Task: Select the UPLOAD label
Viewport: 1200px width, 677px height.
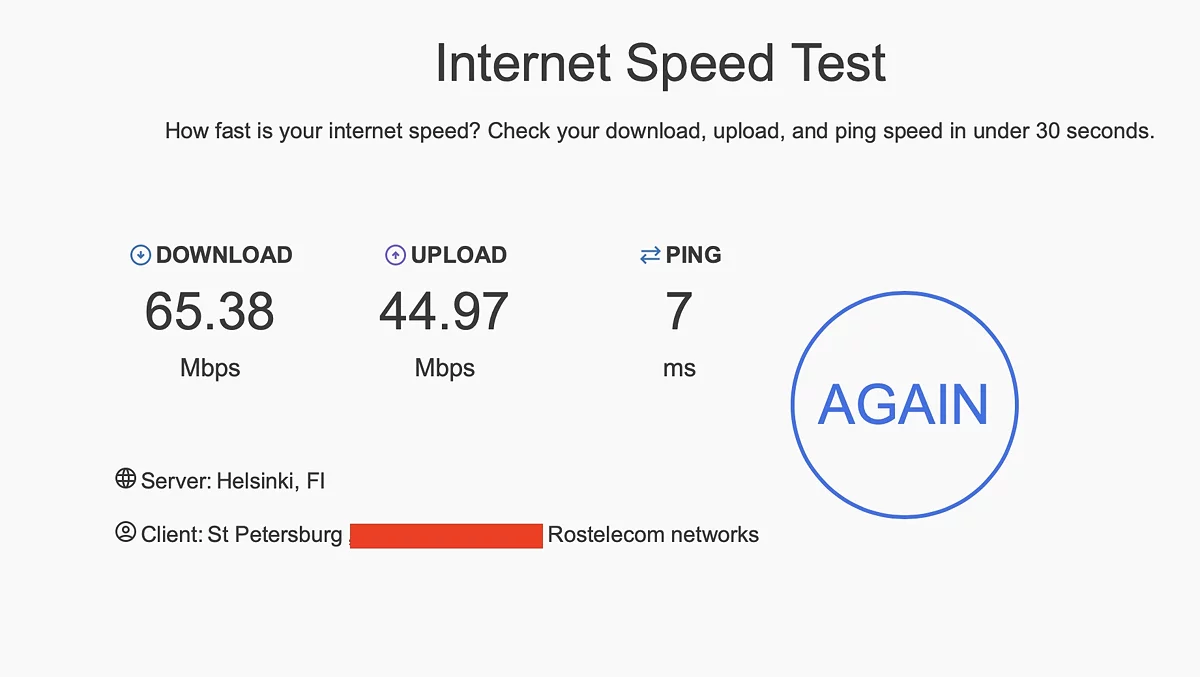Action: point(459,255)
